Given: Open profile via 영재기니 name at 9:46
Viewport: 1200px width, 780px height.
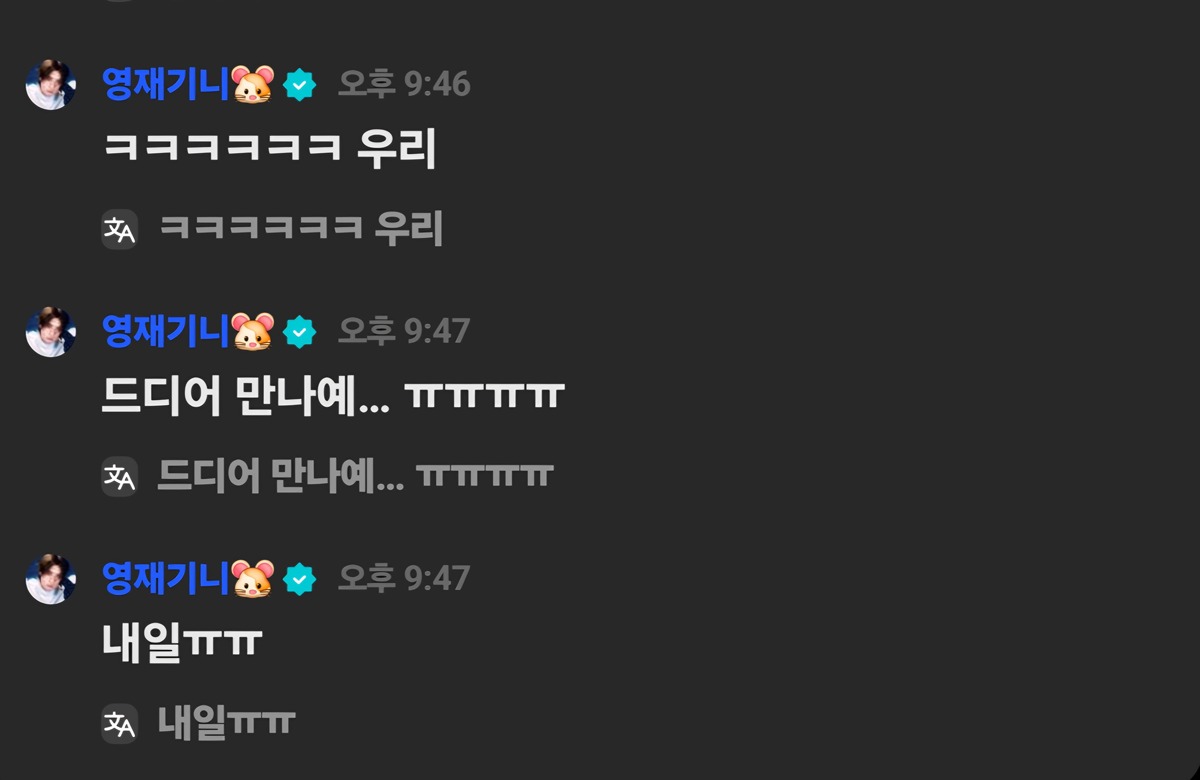Looking at the screenshot, I should (166, 84).
